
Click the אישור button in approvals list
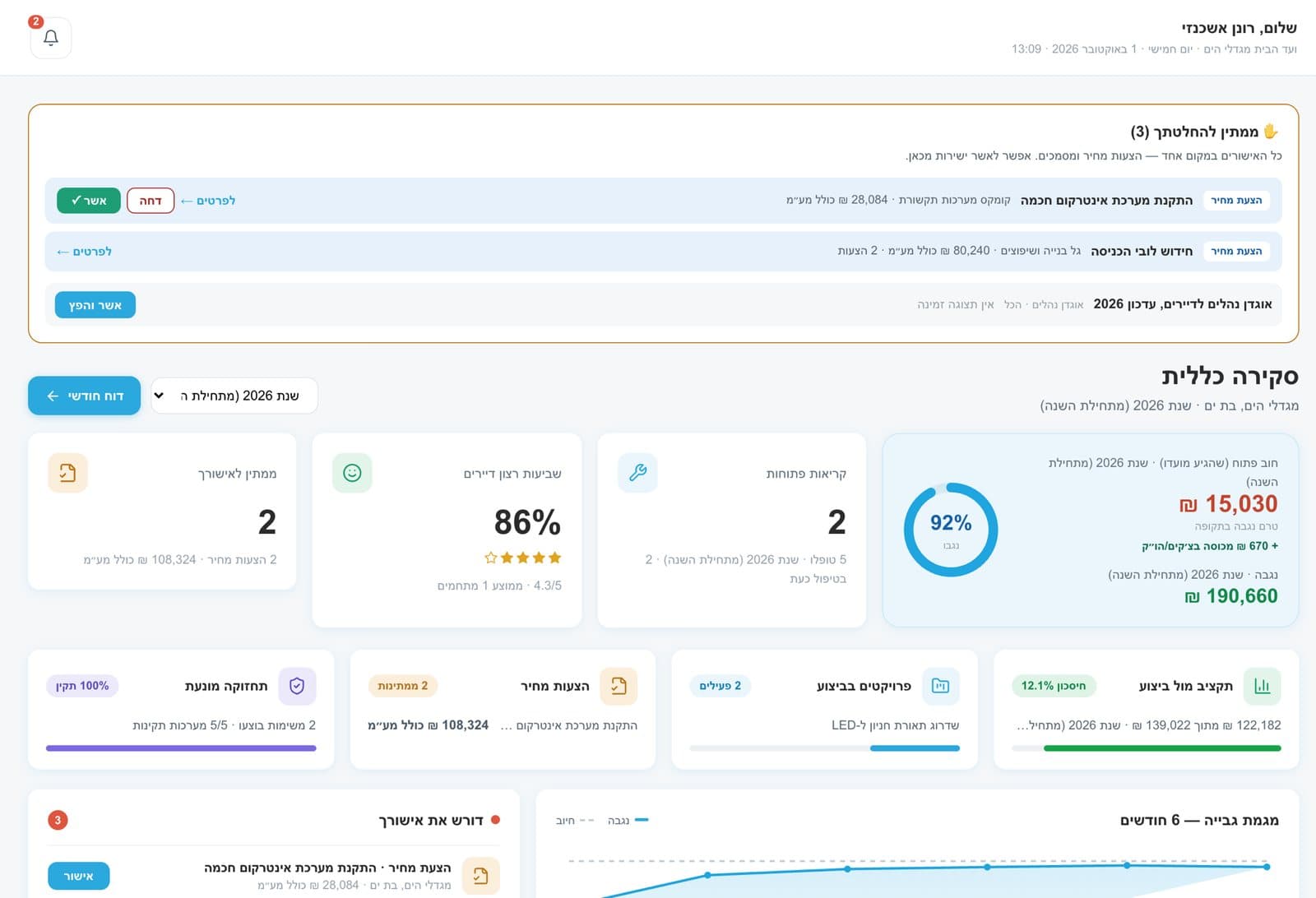(x=79, y=877)
